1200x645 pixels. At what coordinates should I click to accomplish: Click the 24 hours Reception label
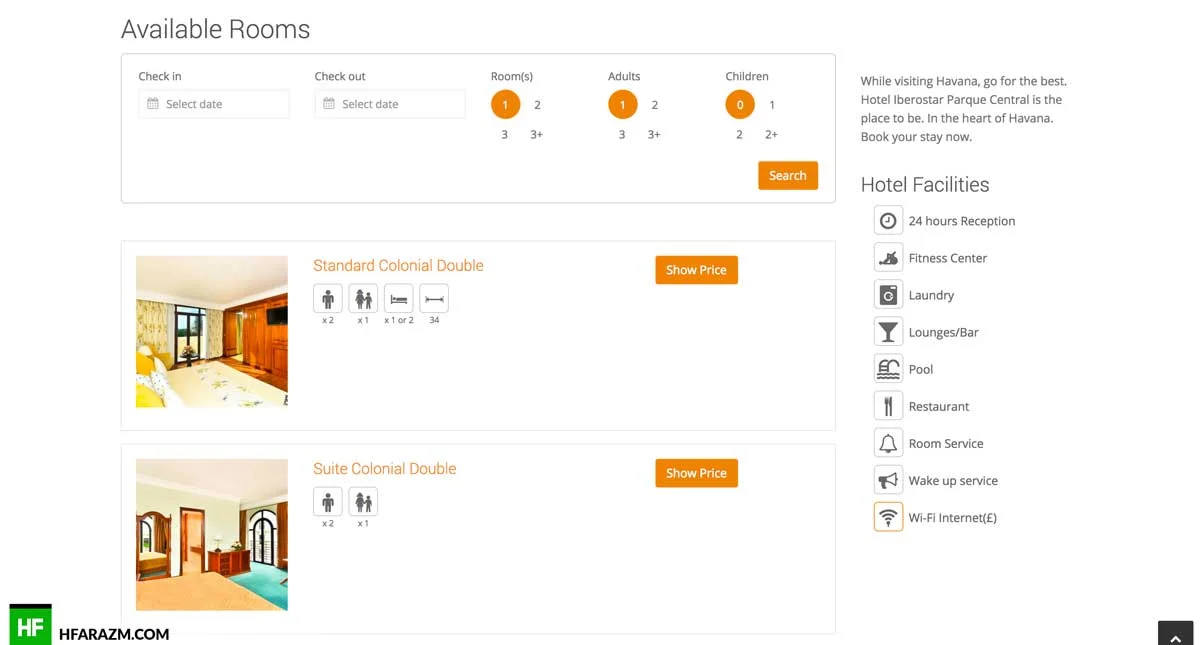(x=962, y=221)
